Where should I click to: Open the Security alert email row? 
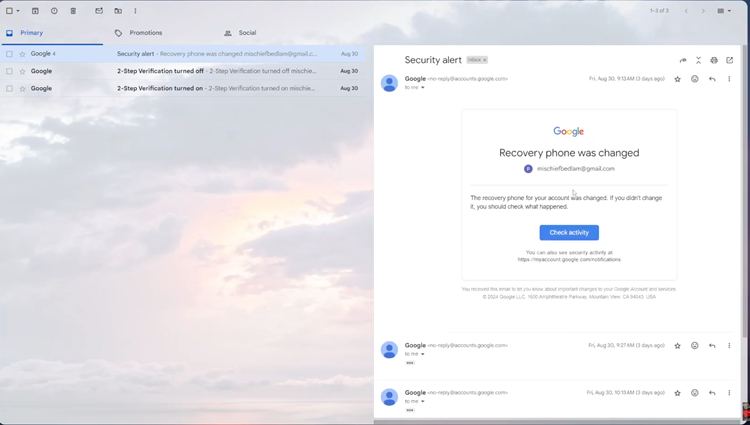(182, 54)
